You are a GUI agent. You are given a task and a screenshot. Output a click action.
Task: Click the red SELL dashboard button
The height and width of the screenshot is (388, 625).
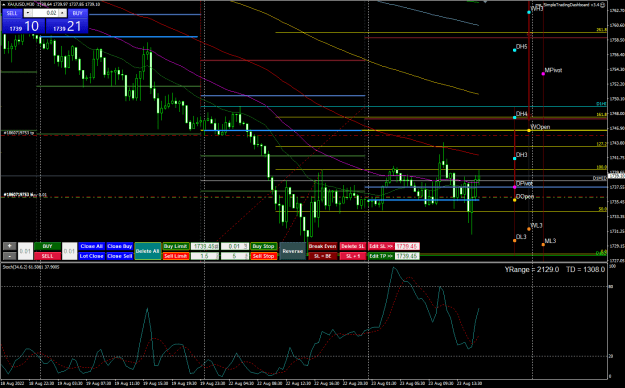click(x=47, y=256)
